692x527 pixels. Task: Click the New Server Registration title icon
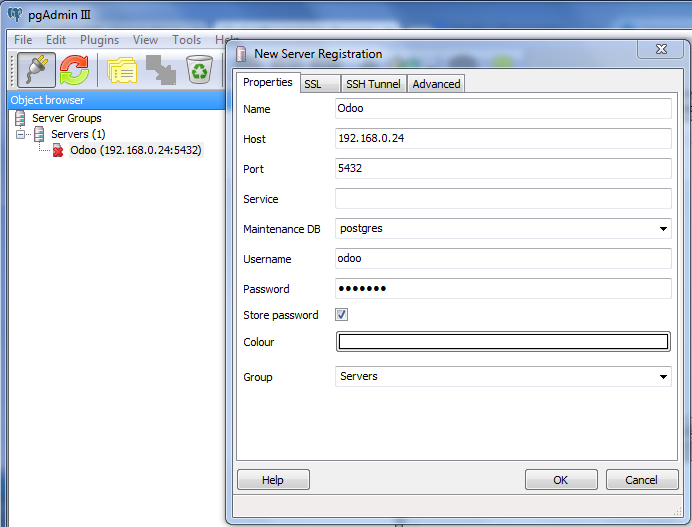pos(241,54)
